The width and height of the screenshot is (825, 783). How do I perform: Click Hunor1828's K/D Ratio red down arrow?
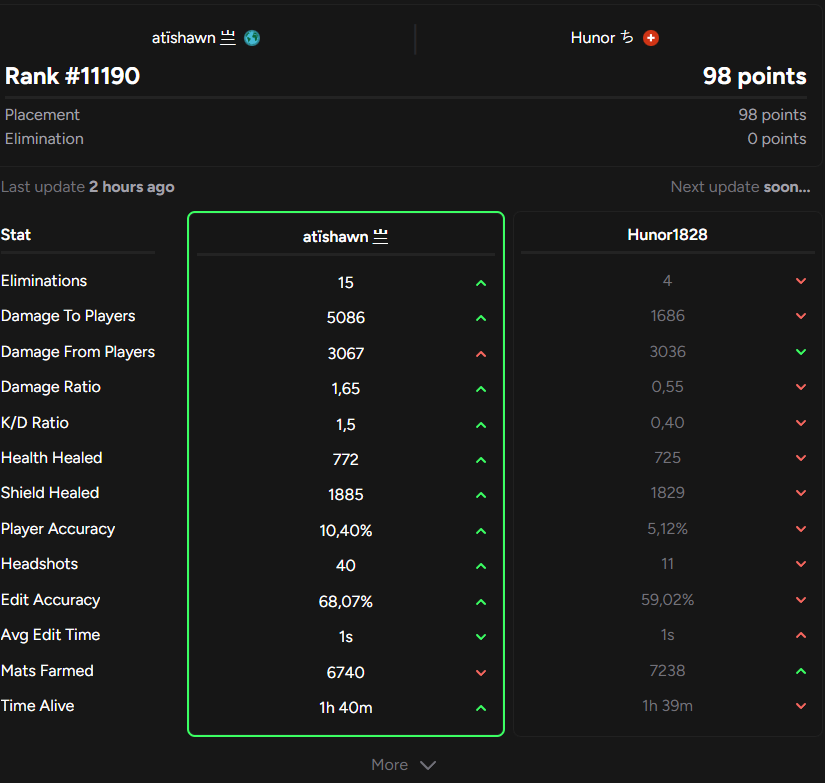click(x=801, y=423)
